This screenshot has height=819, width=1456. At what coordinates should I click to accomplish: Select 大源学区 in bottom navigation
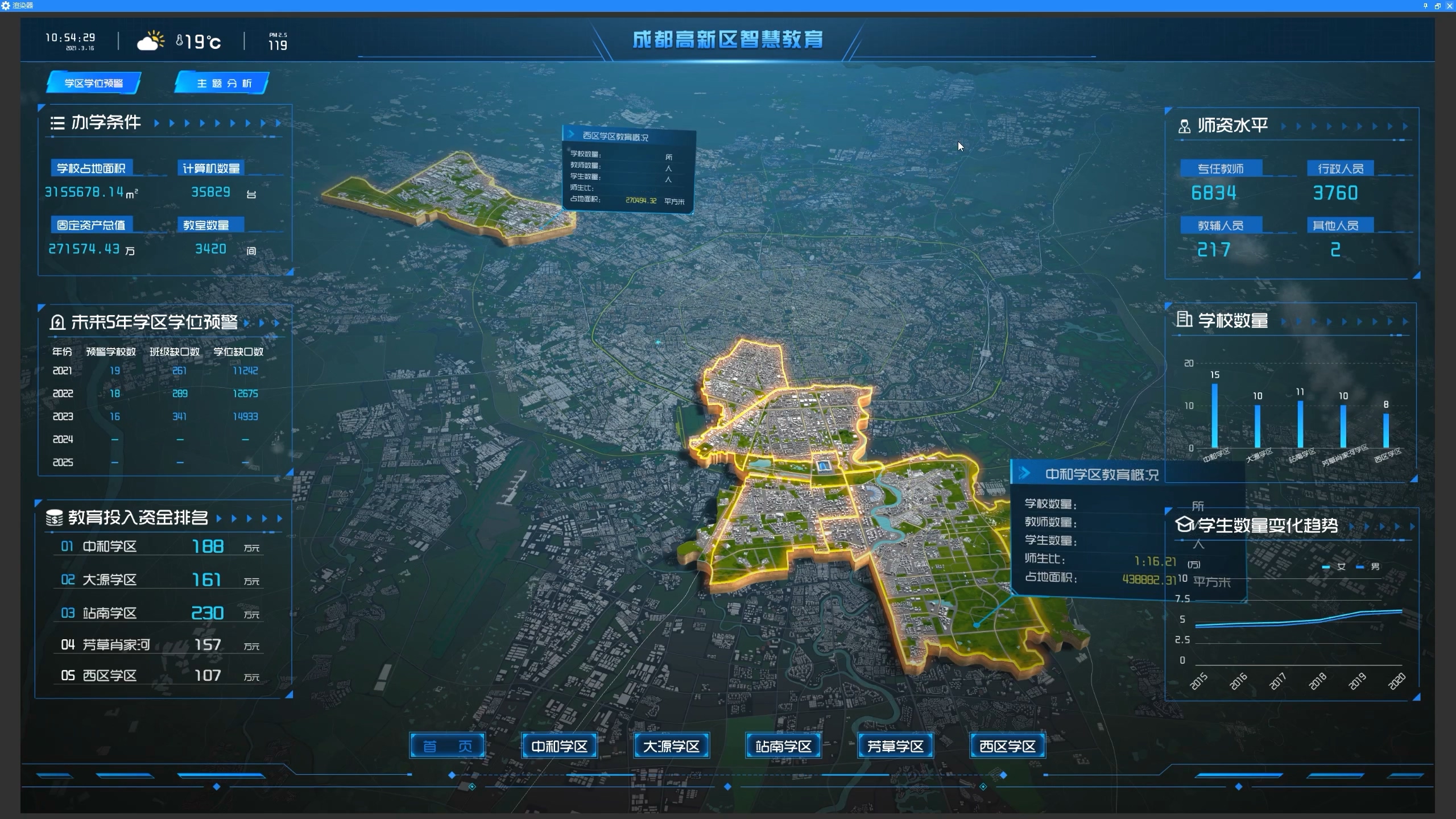pyautogui.click(x=671, y=746)
